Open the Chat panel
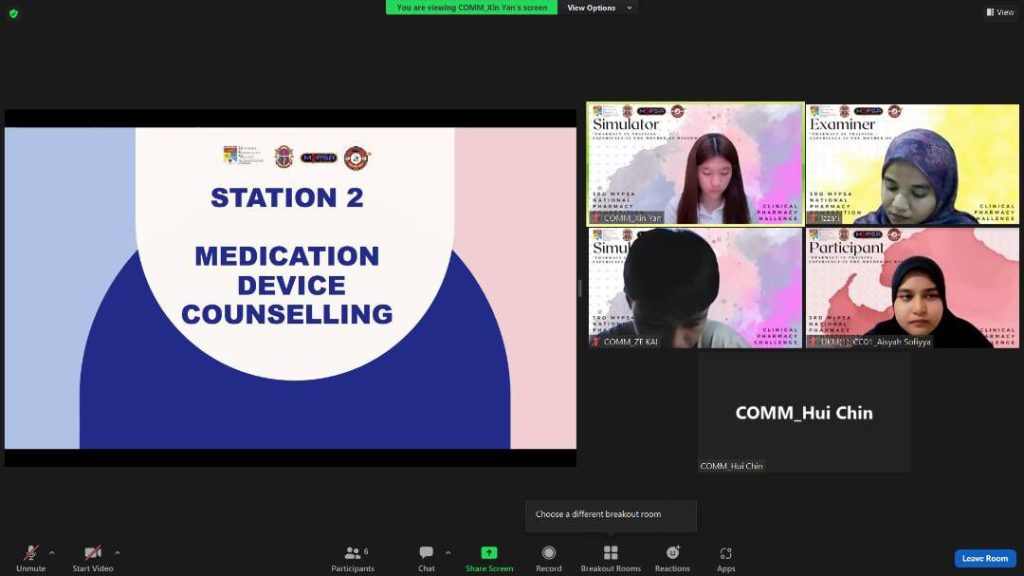The height and width of the screenshot is (576, 1024). point(426,553)
